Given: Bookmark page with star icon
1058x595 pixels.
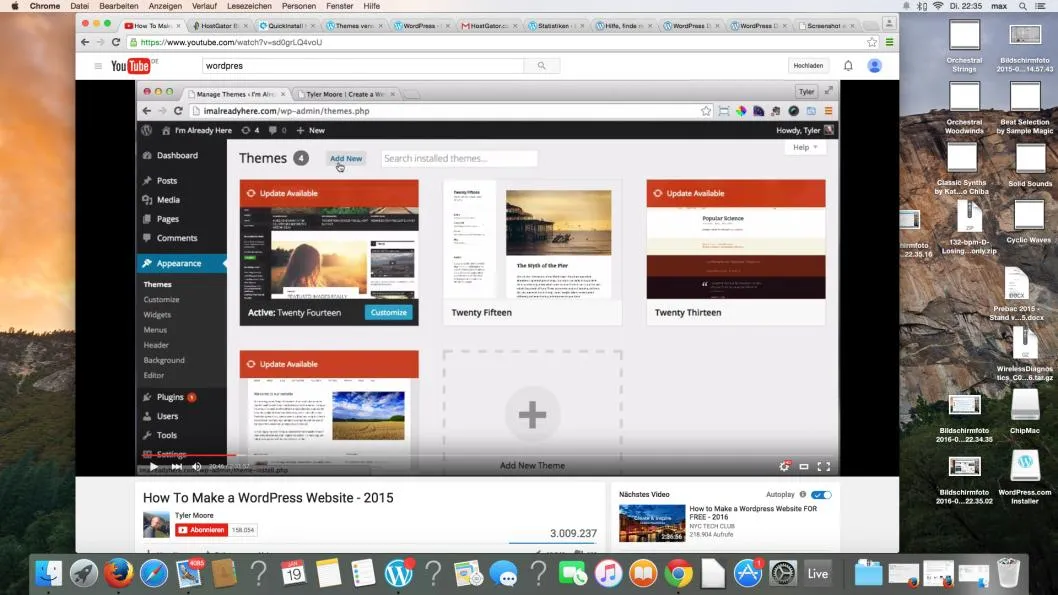Looking at the screenshot, I should click(872, 42).
